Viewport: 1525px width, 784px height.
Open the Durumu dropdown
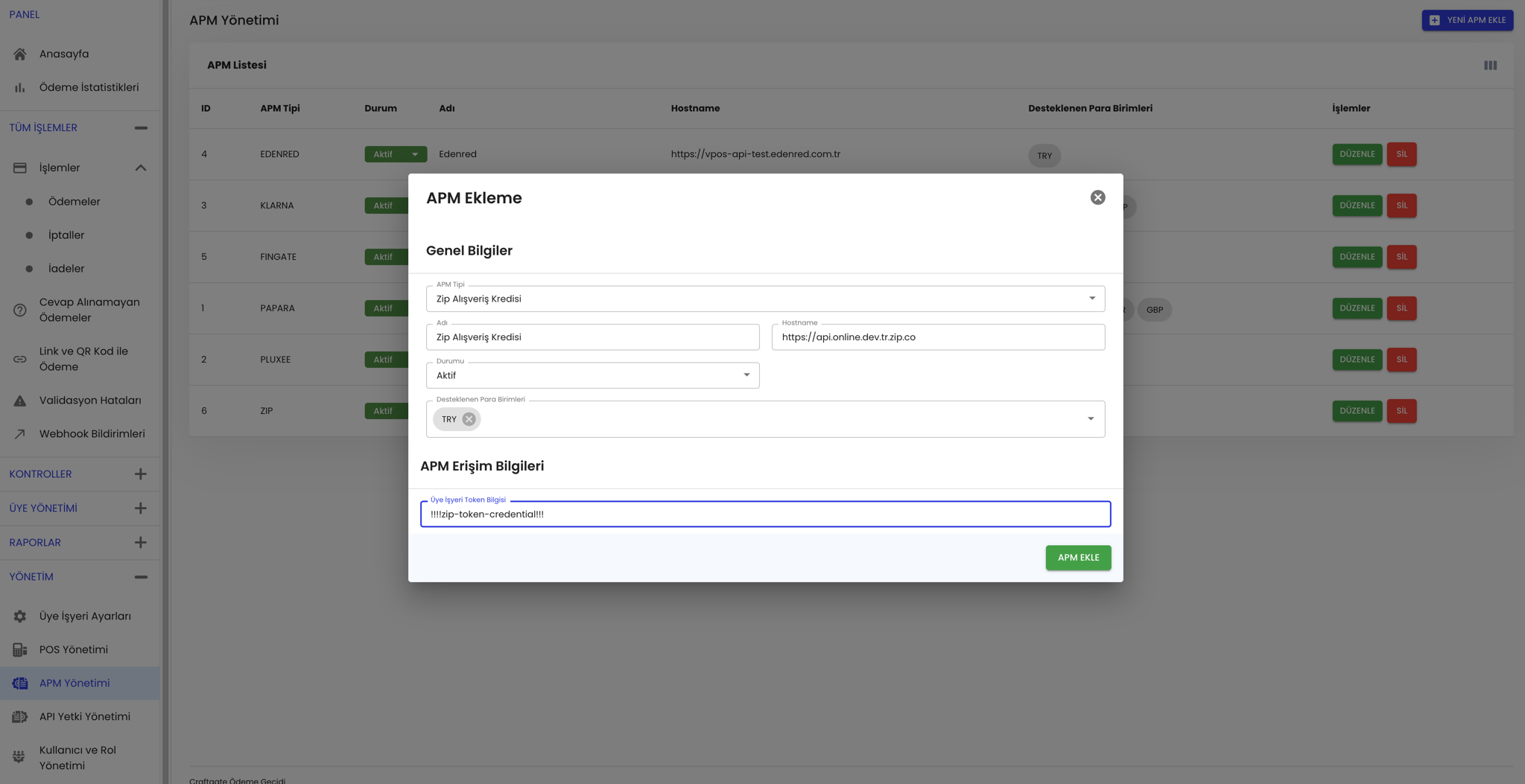coord(592,375)
